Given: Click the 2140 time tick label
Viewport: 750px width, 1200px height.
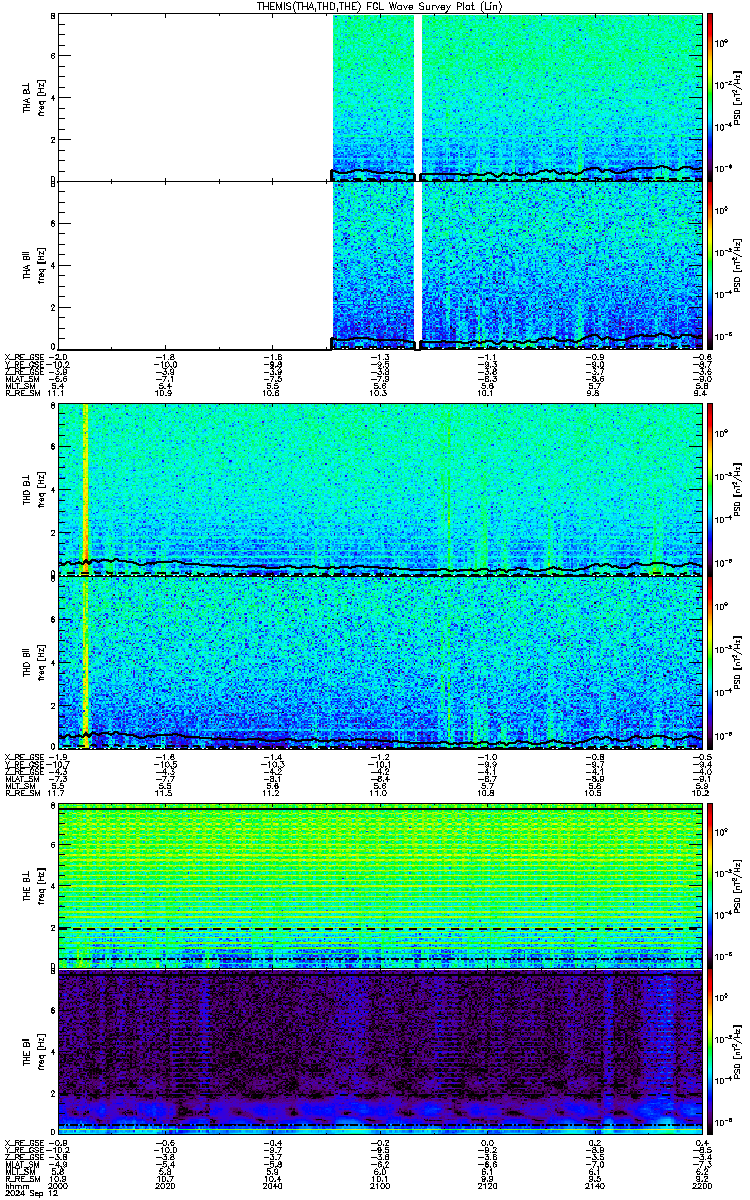Looking at the screenshot, I should 595,1186.
